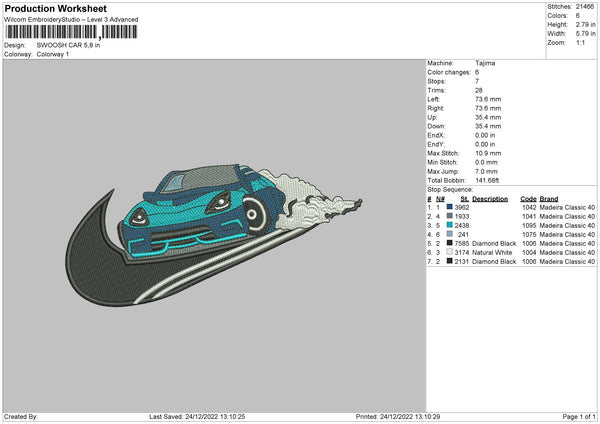The height and width of the screenshot is (424, 600).
Task: Click the 'Stop Sequence:' heading
Action: 450,190
